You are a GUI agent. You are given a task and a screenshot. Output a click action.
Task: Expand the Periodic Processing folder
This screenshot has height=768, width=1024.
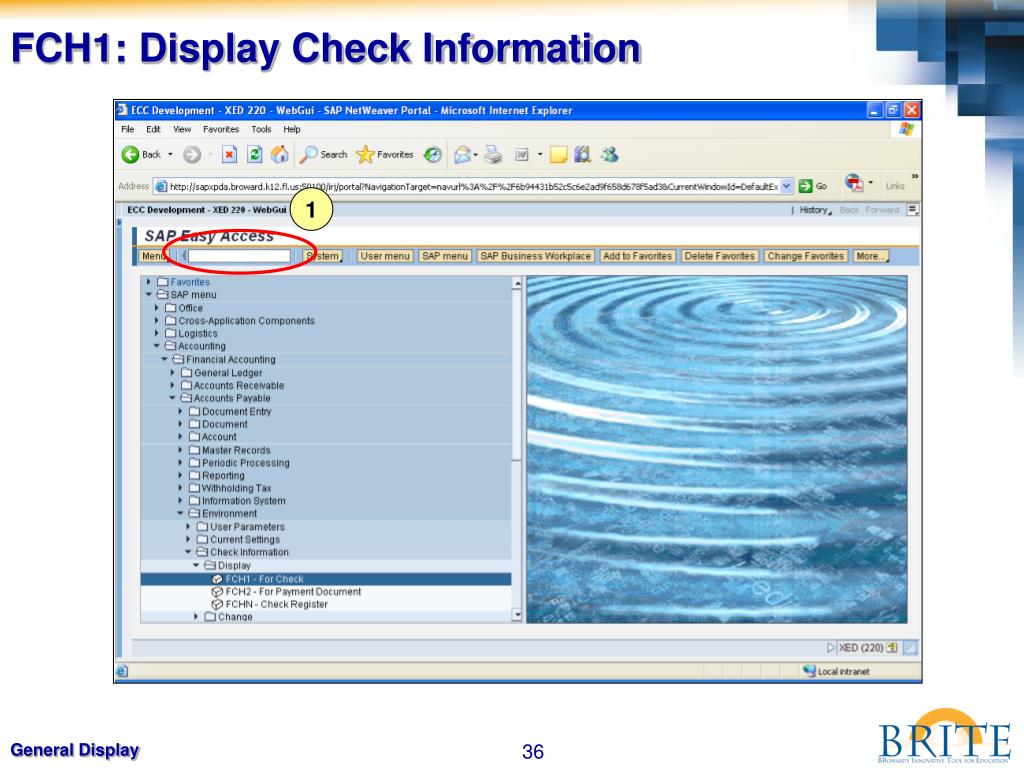pyautogui.click(x=180, y=462)
